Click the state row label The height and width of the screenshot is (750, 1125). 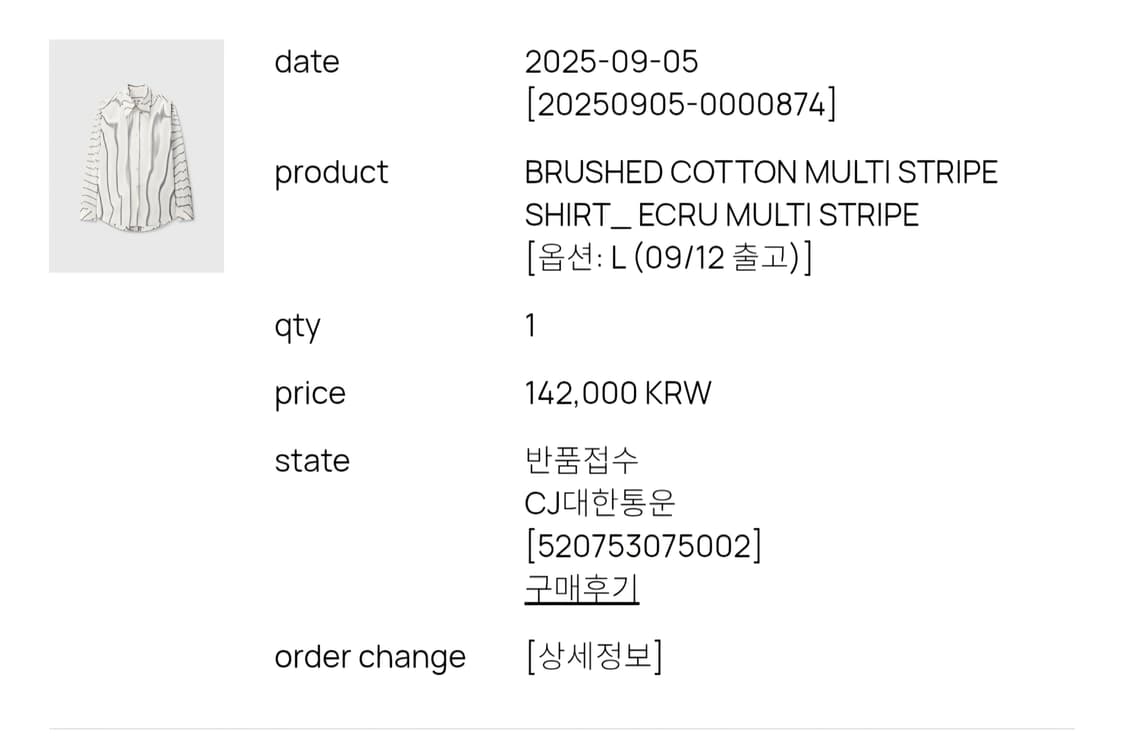coord(311,461)
